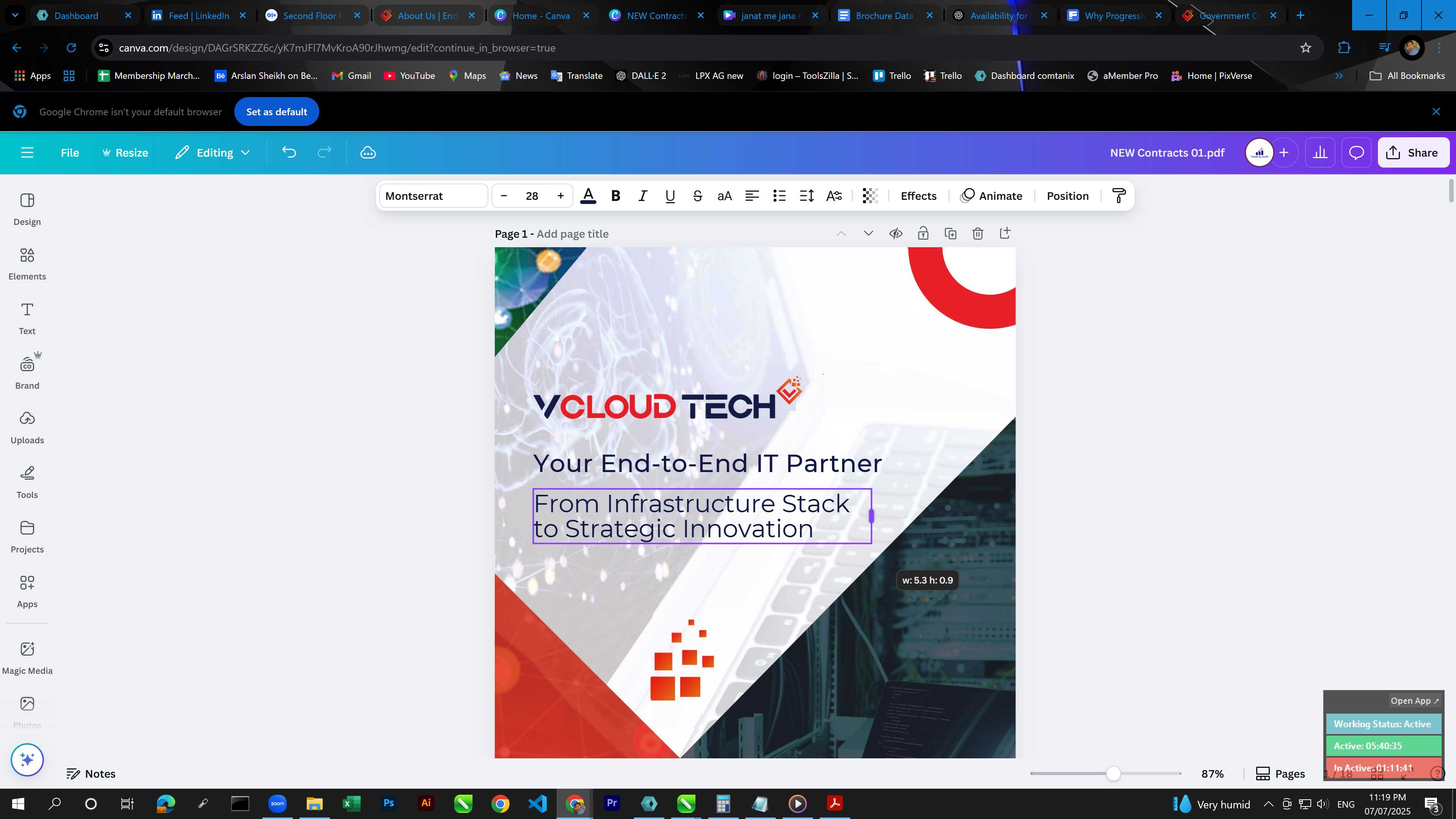Toggle bold formatting
The height and width of the screenshot is (819, 1456).
615,196
